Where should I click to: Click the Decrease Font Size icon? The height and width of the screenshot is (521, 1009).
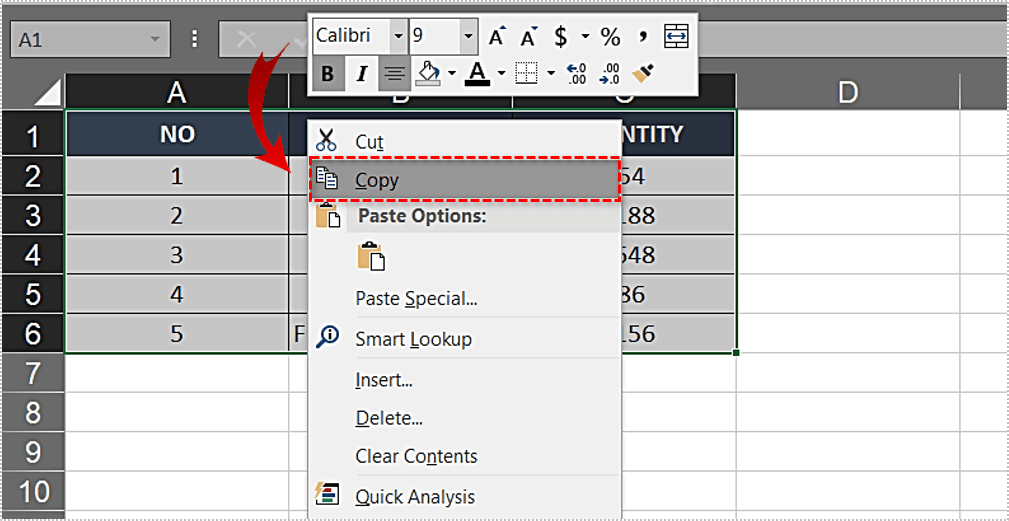click(x=529, y=37)
